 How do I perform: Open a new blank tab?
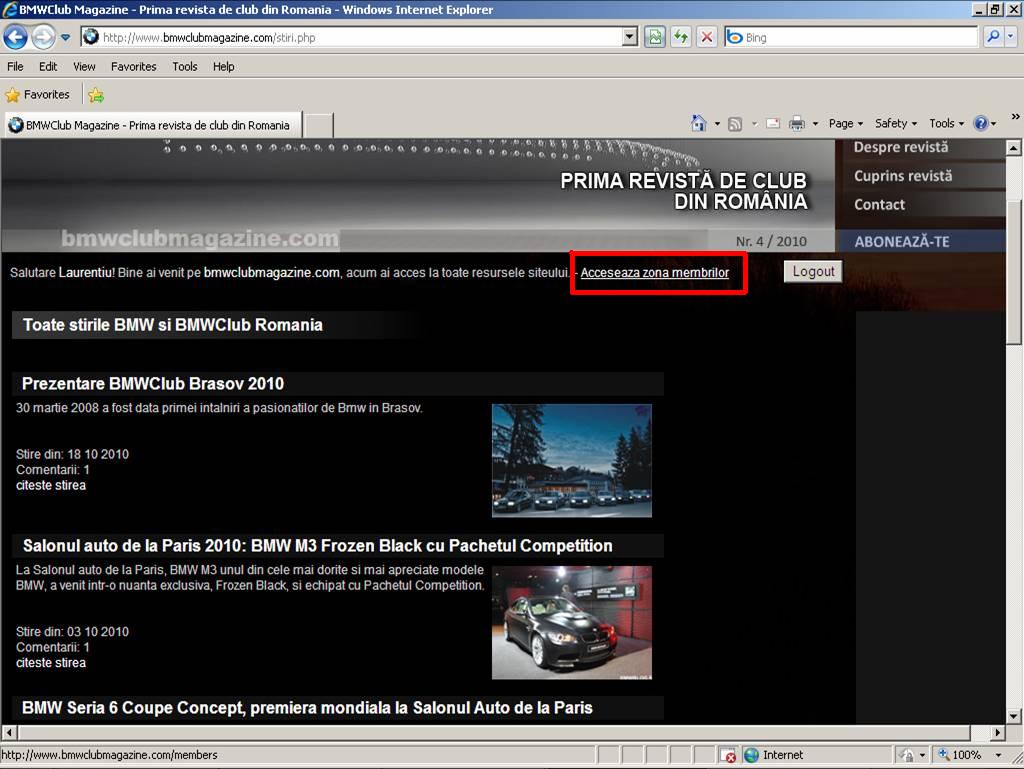319,125
